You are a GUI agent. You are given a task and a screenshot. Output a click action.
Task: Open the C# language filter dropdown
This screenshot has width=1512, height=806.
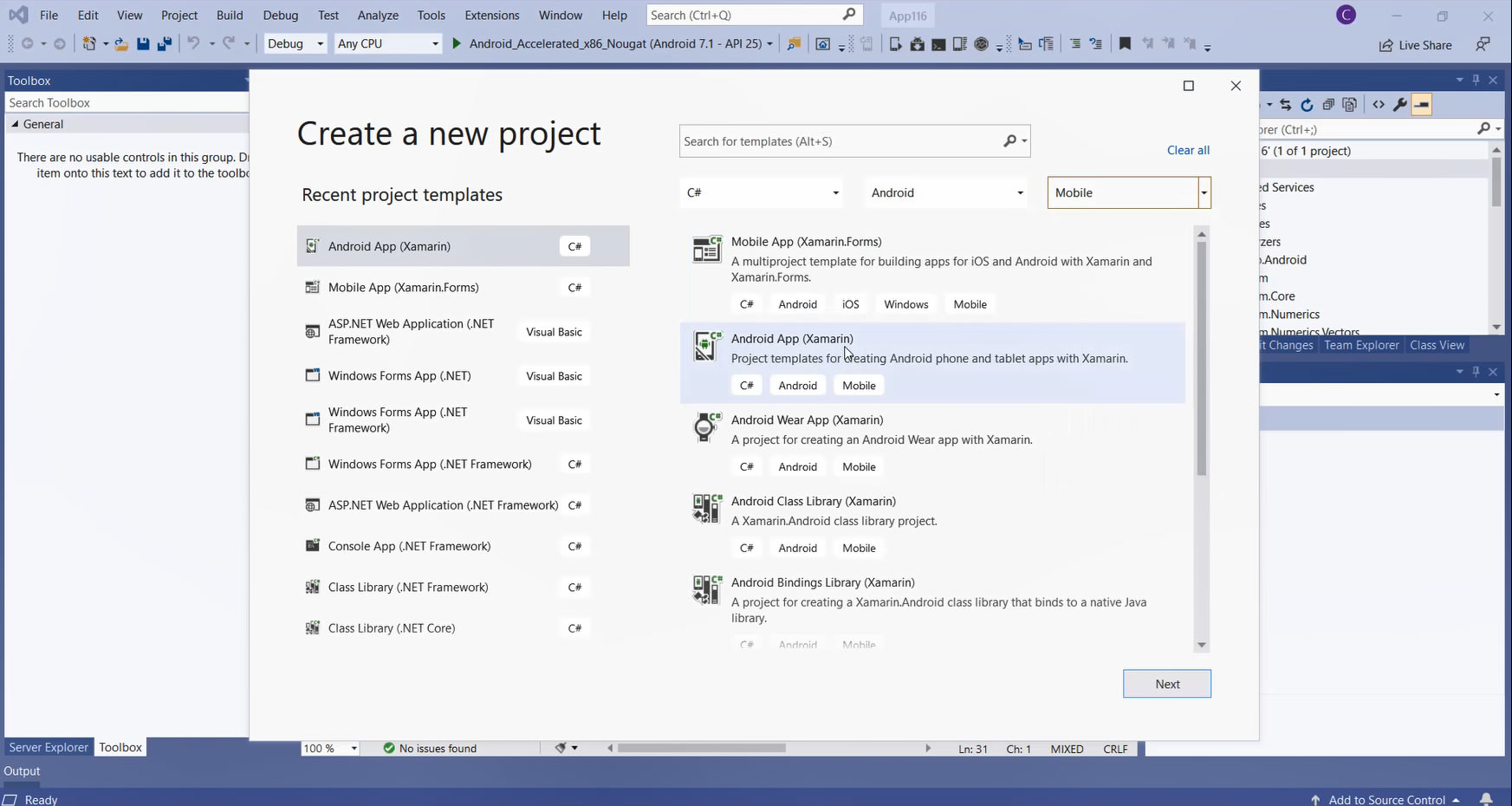pyautogui.click(x=763, y=192)
